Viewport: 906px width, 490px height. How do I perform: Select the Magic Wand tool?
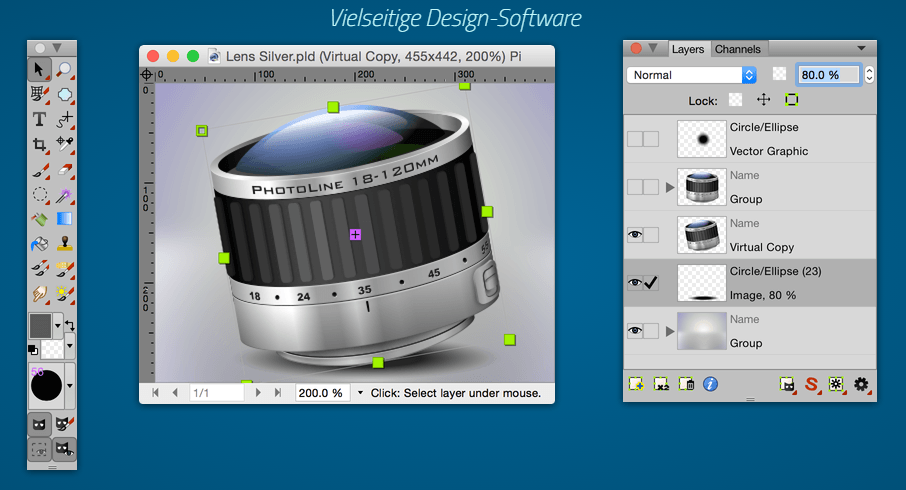(64, 195)
